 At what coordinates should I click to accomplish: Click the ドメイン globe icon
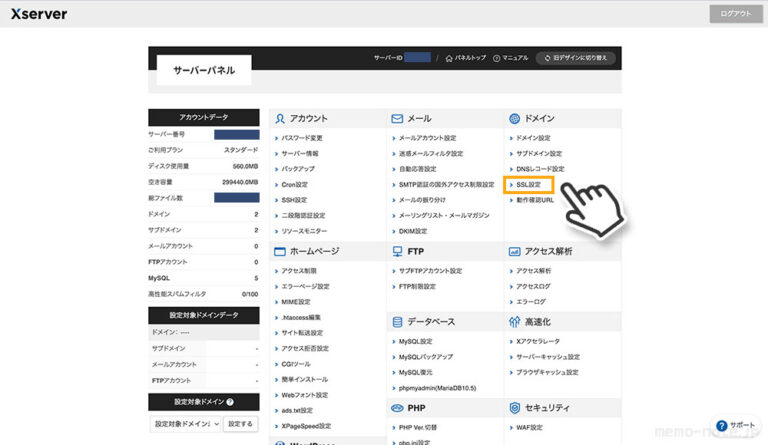514,118
